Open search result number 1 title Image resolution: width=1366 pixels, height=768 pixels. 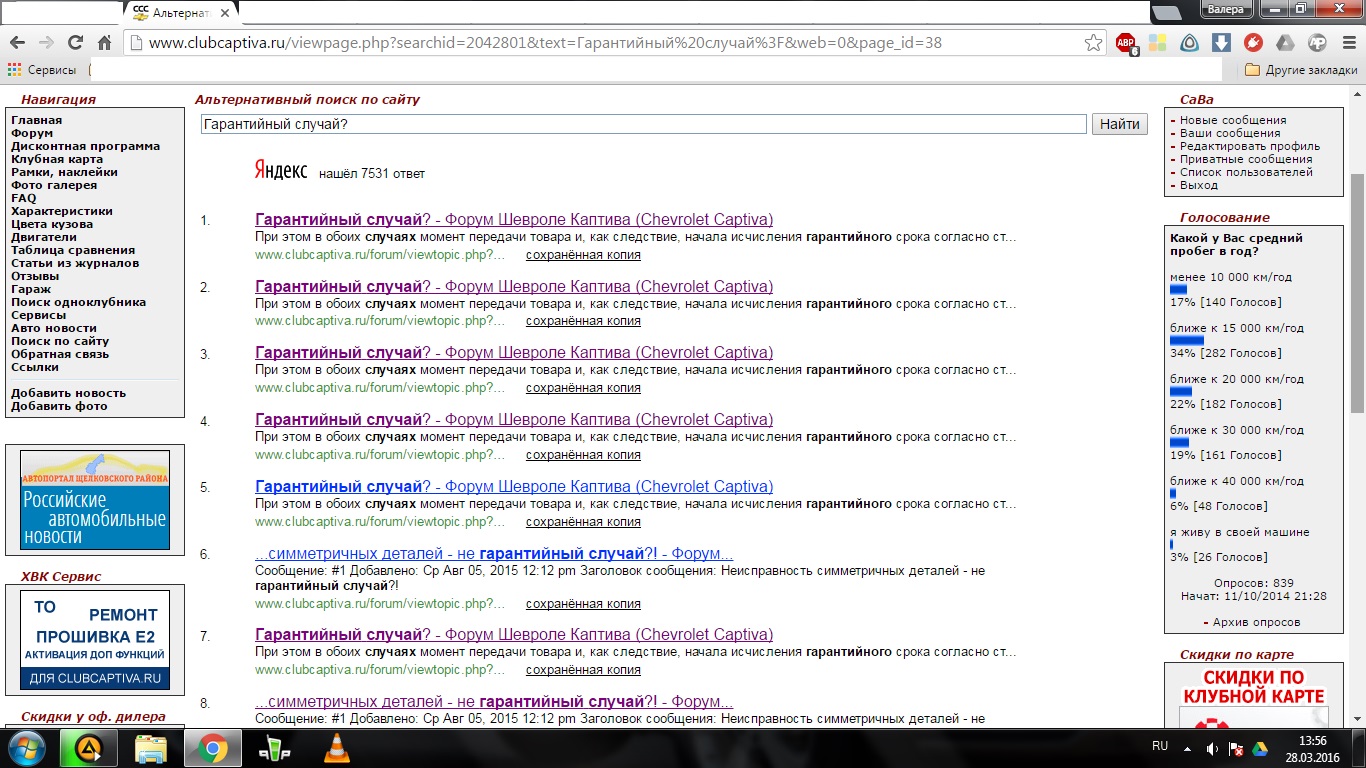click(514, 220)
